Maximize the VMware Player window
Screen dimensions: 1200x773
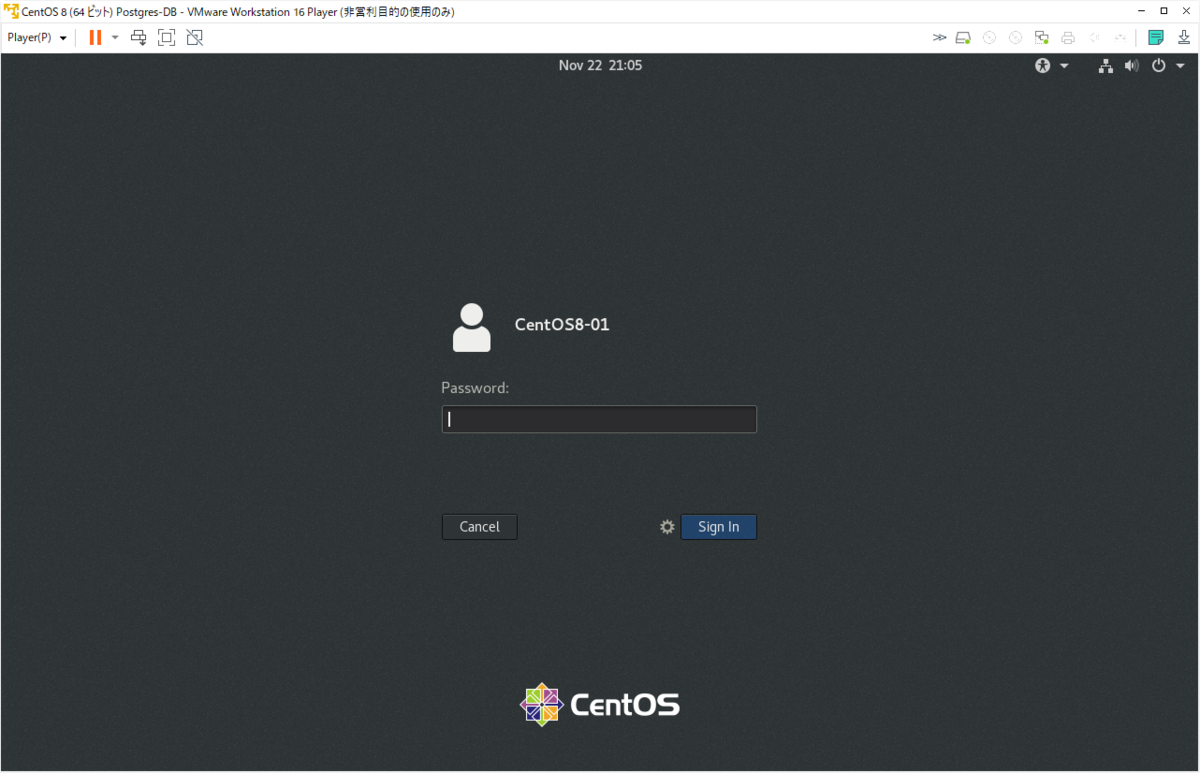pyautogui.click(x=1164, y=10)
